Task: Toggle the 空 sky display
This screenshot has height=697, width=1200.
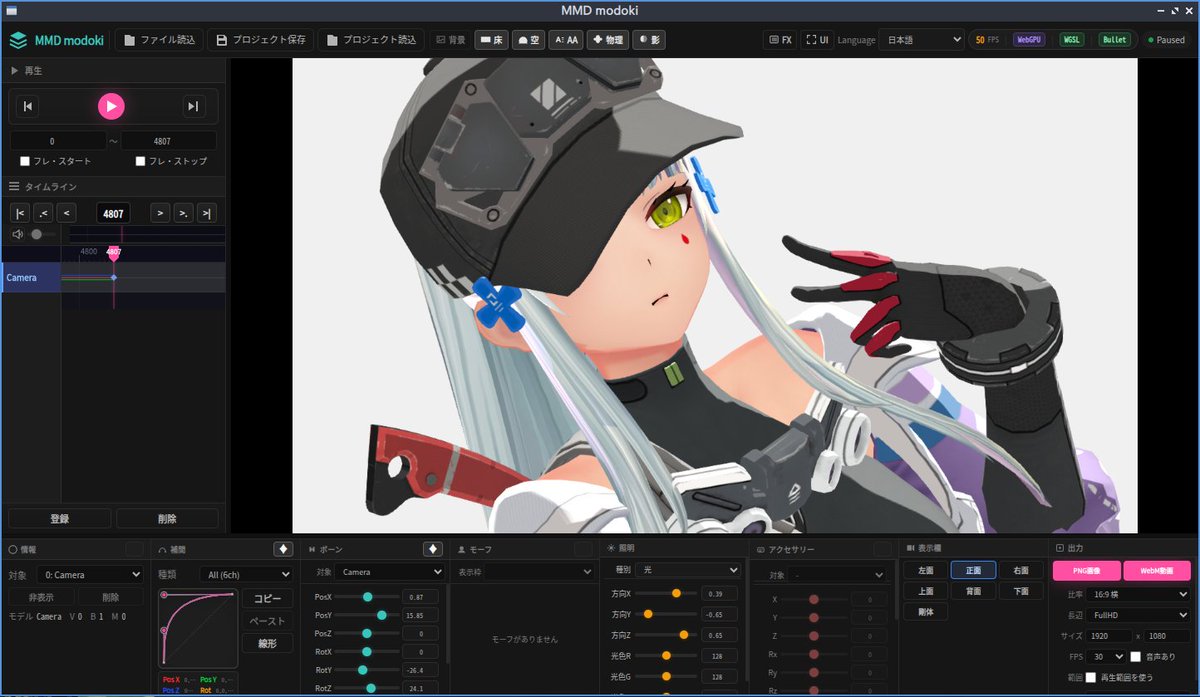Action: 529,40
